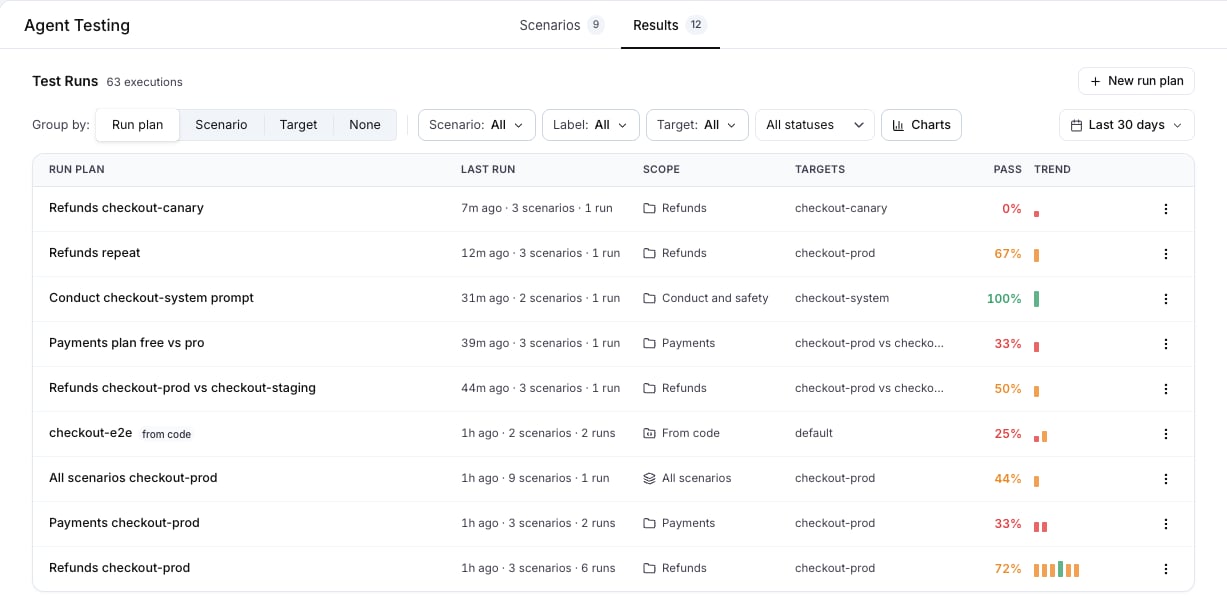Viewport: 1227px width, 604px height.
Task: Switch to the Scenarios tab
Action: coord(562,25)
